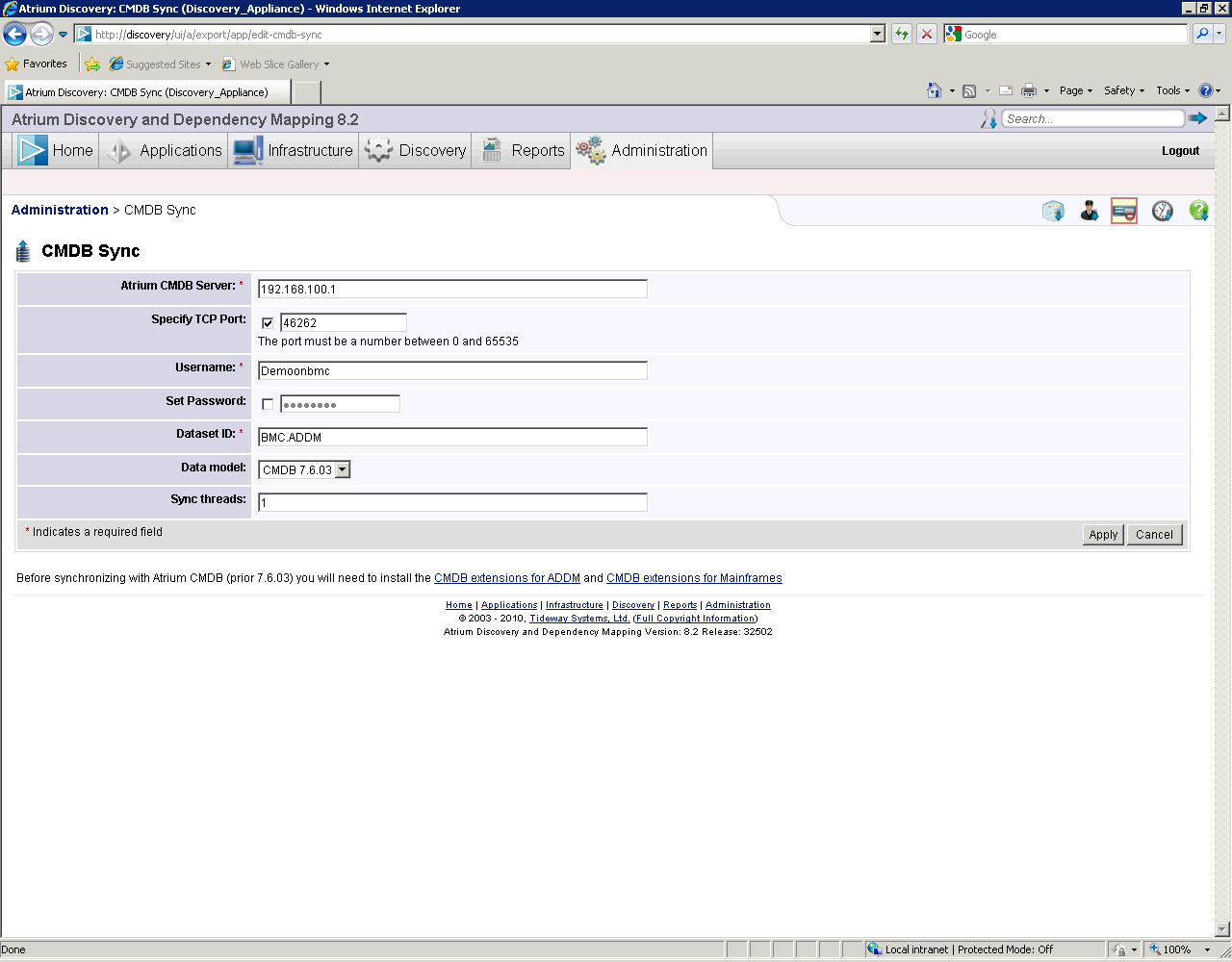This screenshot has height=962, width=1232.
Task: Click the Infrastructure computer icon
Action: click(247, 151)
